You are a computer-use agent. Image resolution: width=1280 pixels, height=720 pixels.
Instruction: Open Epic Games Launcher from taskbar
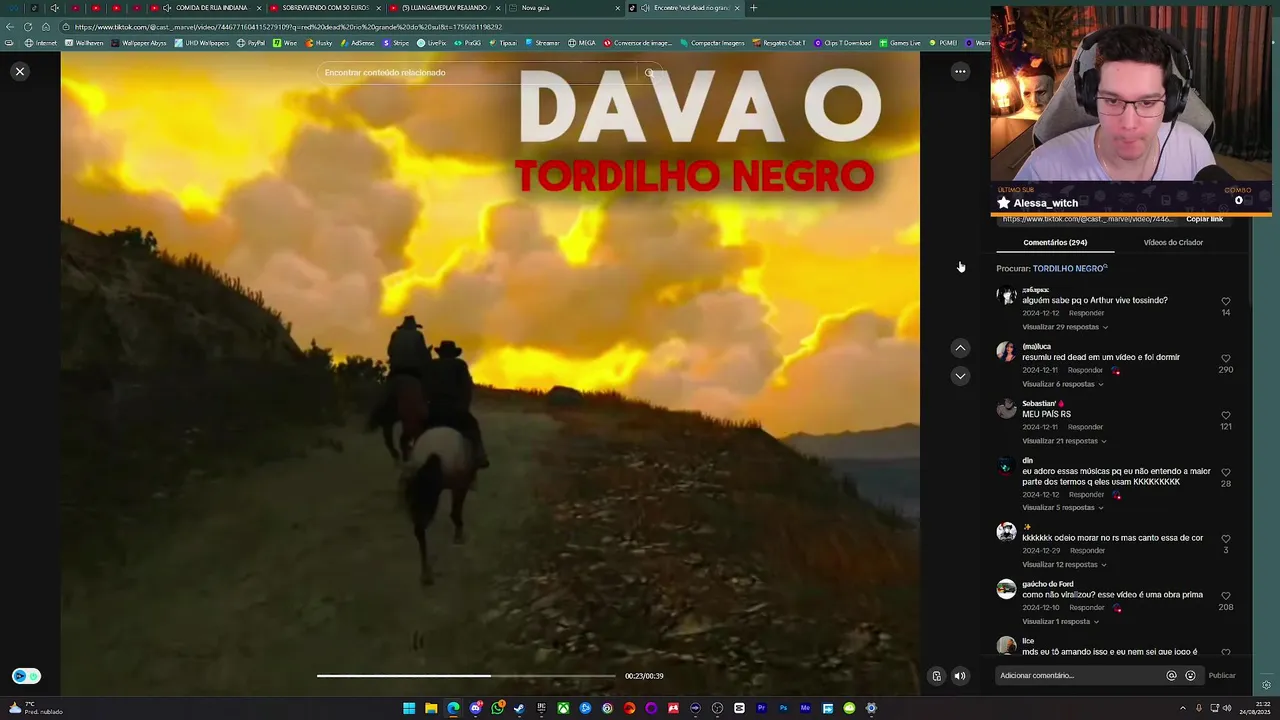(541, 708)
